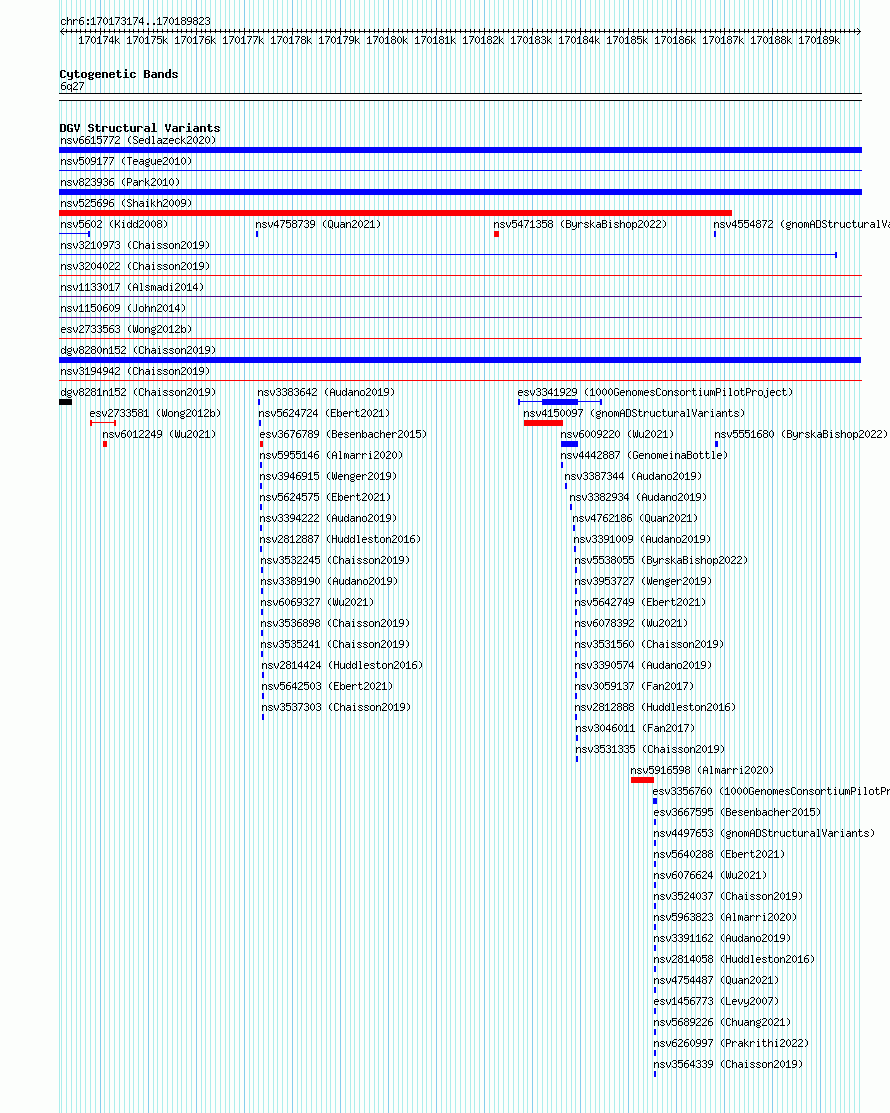Select nsv3046011 (Fan2017) label
This screenshot has height=1113, width=890.
(635, 728)
